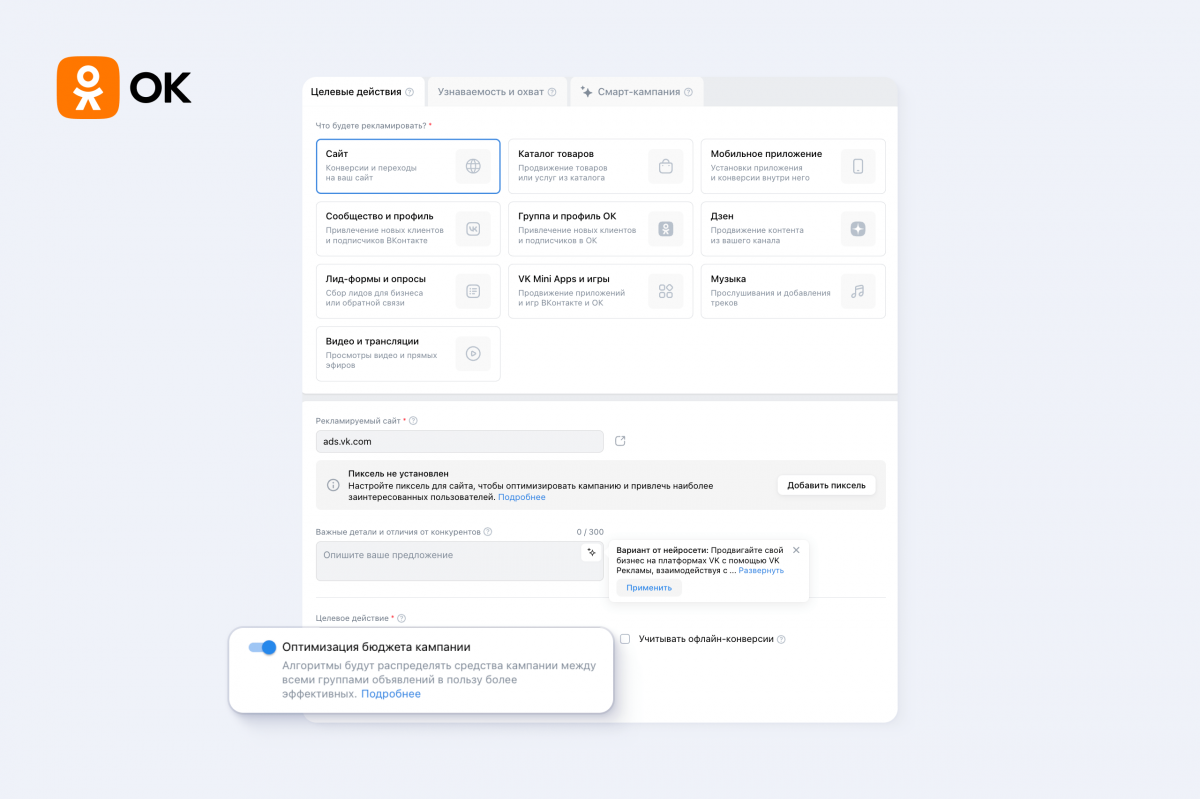This screenshot has width=1200, height=799.
Task: Click help icon beside Целевое действие label
Action: (x=402, y=619)
